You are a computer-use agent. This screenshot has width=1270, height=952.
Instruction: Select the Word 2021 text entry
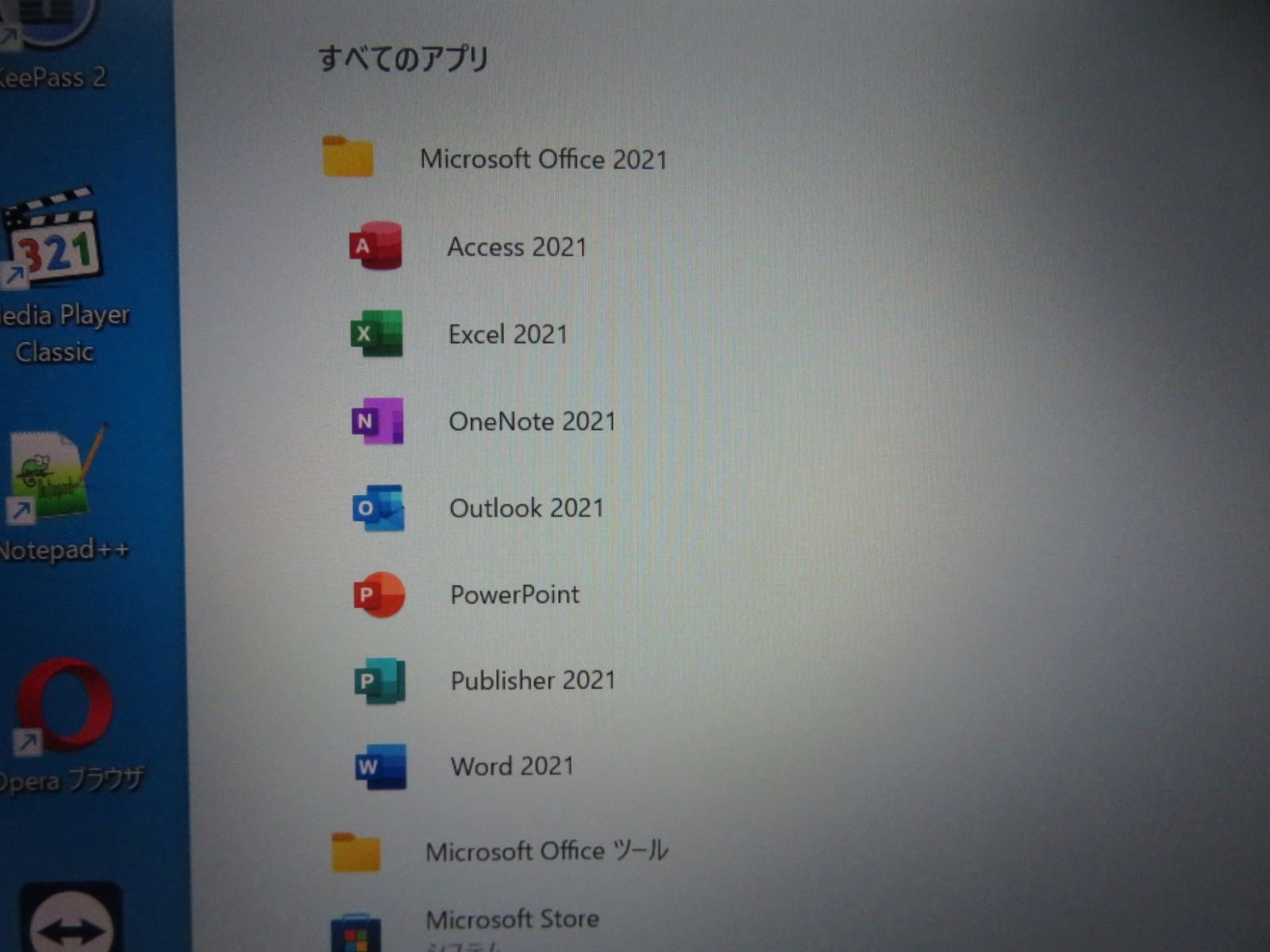click(513, 766)
